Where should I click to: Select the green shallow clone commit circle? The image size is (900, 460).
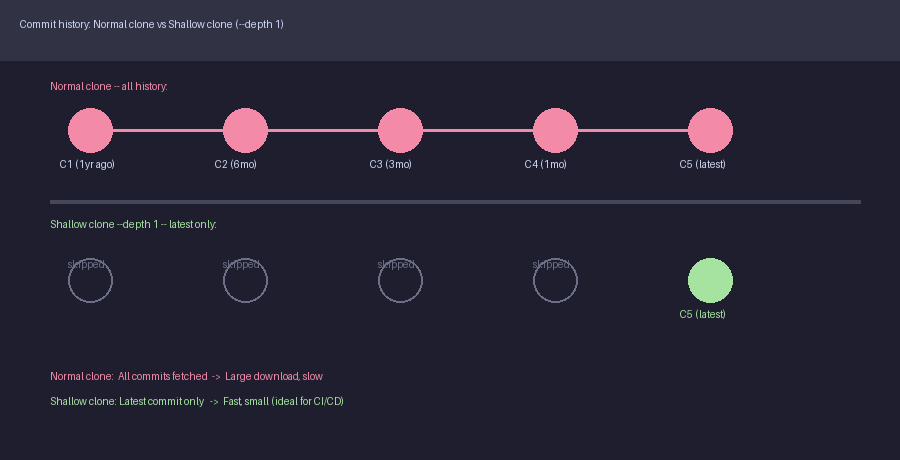710,280
